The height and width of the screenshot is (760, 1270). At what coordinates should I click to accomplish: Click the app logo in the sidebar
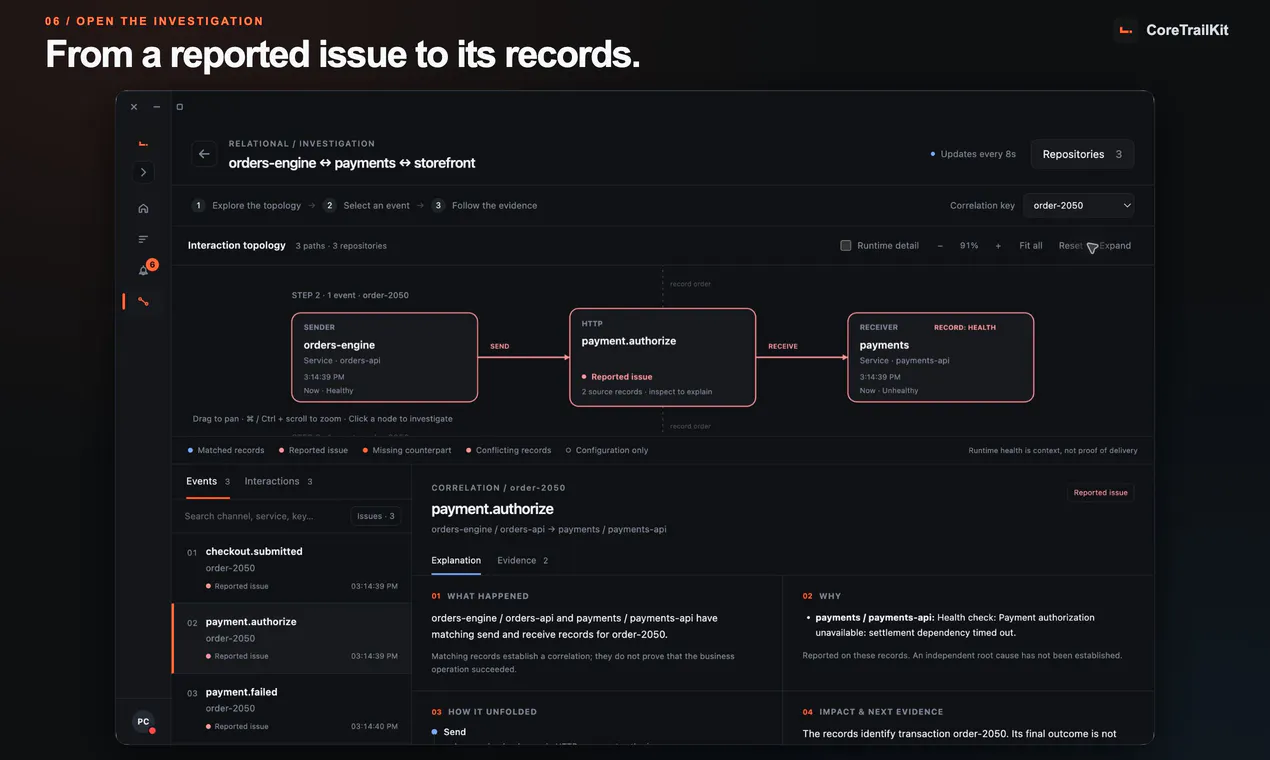click(x=143, y=143)
